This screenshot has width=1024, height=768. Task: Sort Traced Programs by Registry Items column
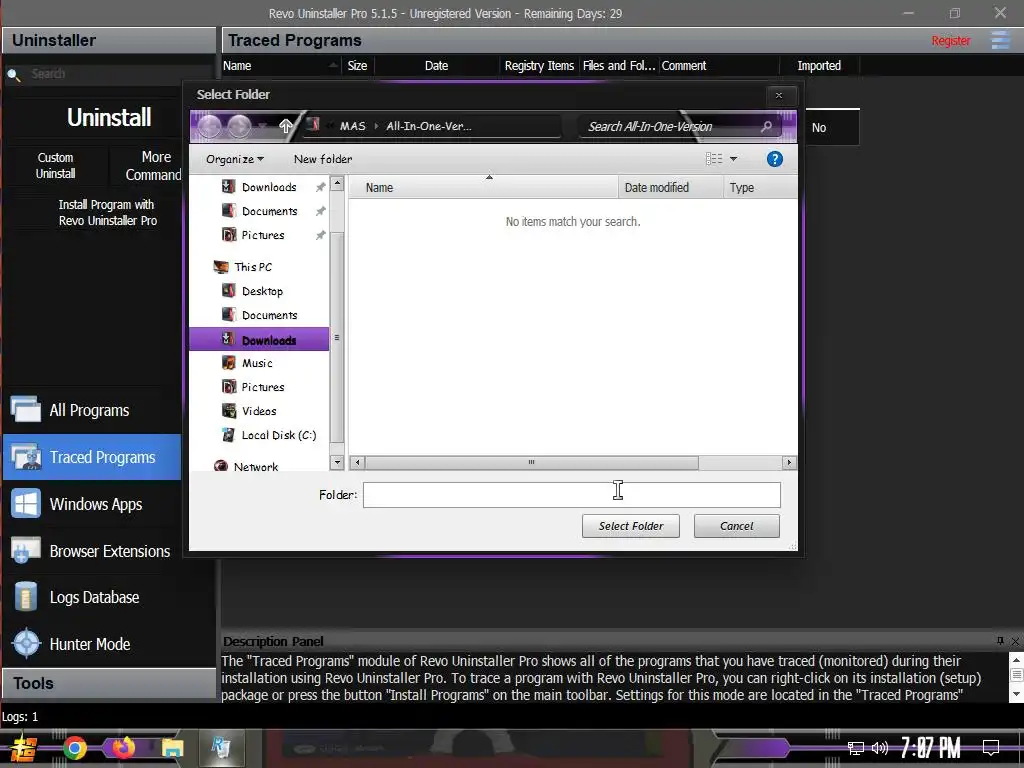click(539, 65)
